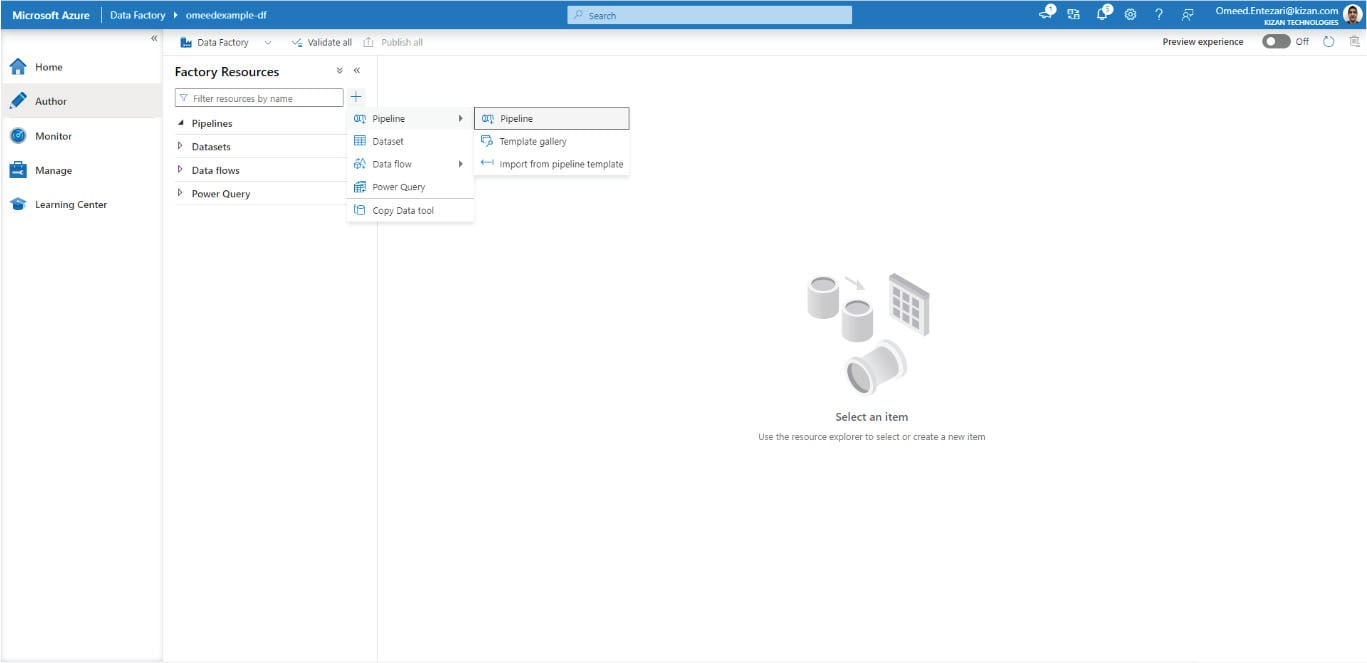Click the filter icon in resources search box

[184, 97]
